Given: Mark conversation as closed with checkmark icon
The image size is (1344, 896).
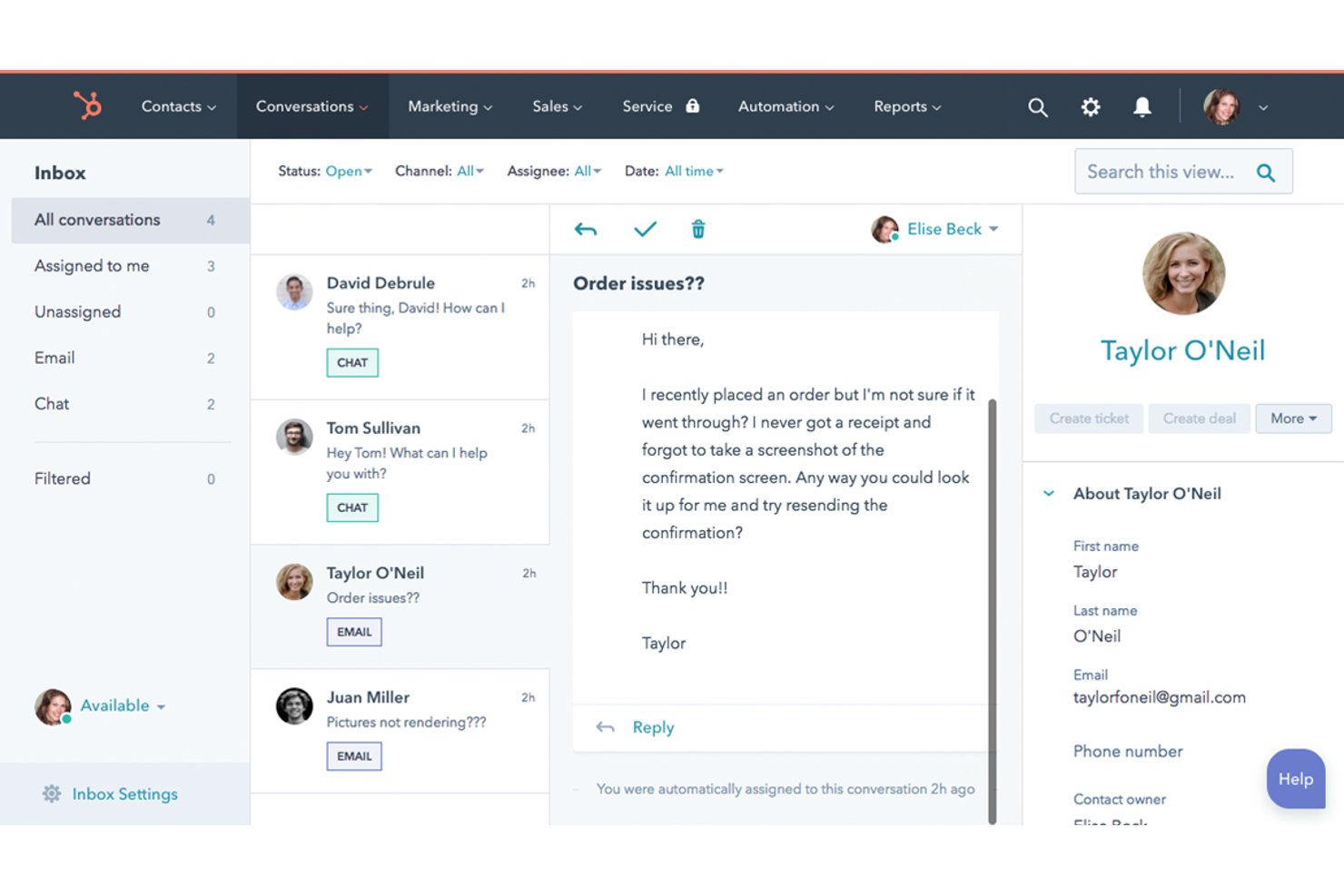Looking at the screenshot, I should 645,230.
